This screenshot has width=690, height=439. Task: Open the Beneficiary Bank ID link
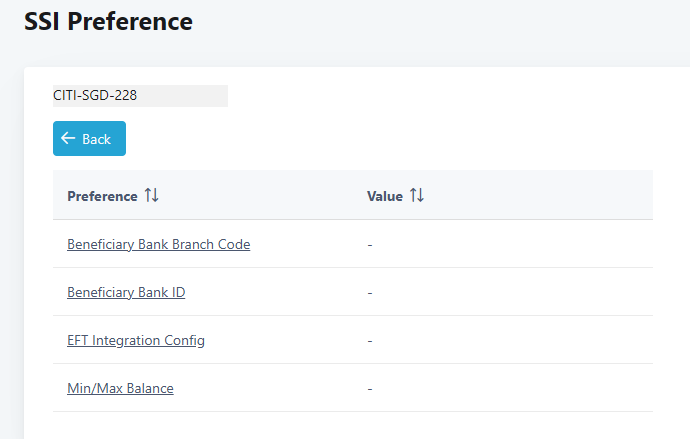click(126, 292)
